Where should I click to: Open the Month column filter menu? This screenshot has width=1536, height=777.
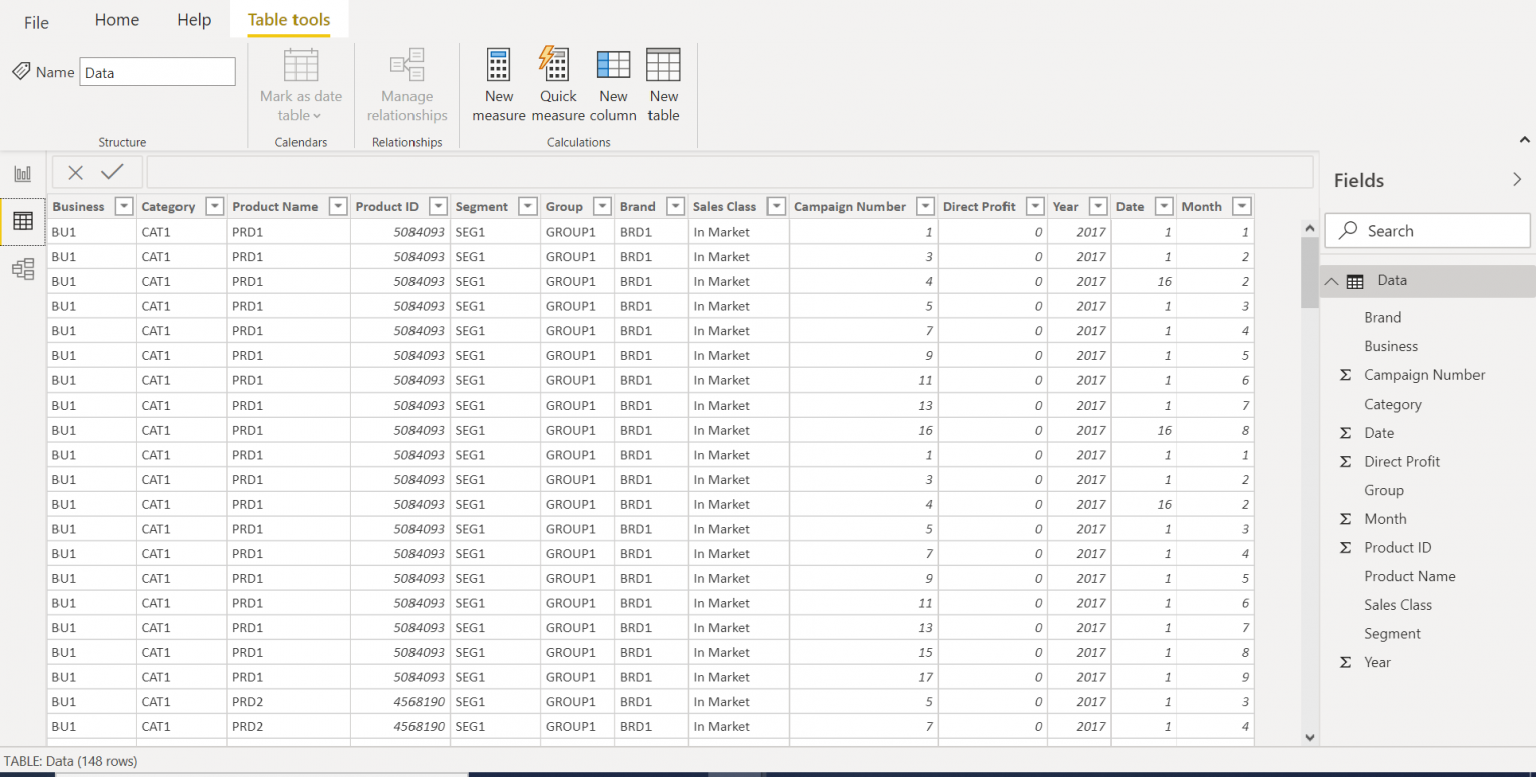1243,206
